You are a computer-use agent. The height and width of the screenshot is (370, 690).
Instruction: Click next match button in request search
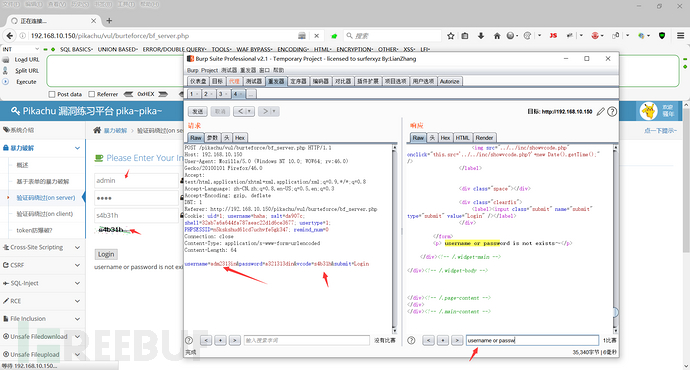coord(235,340)
